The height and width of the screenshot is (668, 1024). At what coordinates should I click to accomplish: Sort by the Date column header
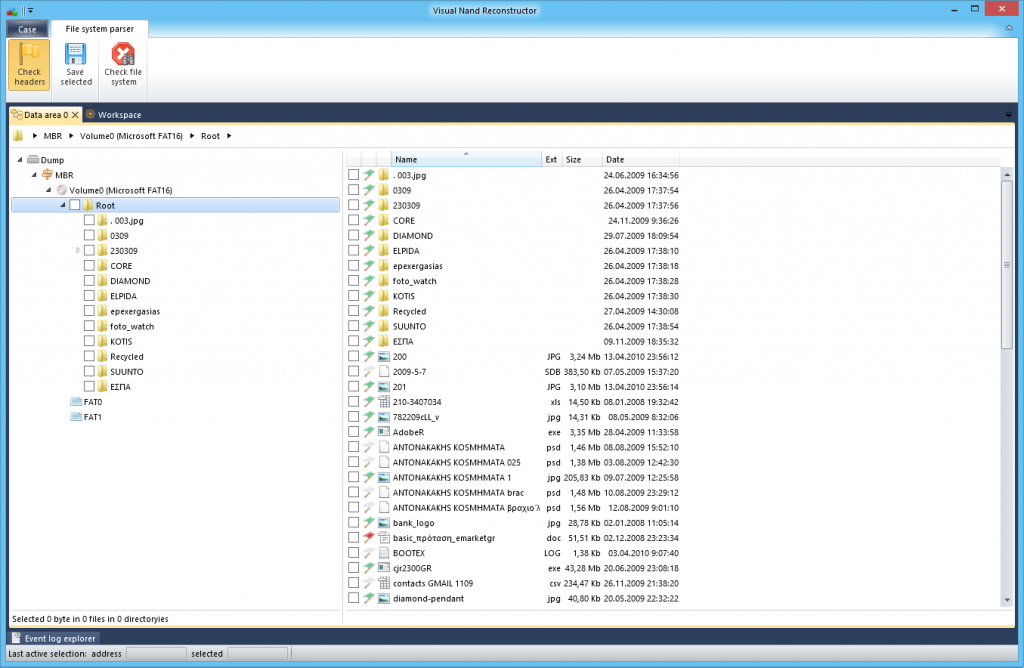click(x=640, y=159)
